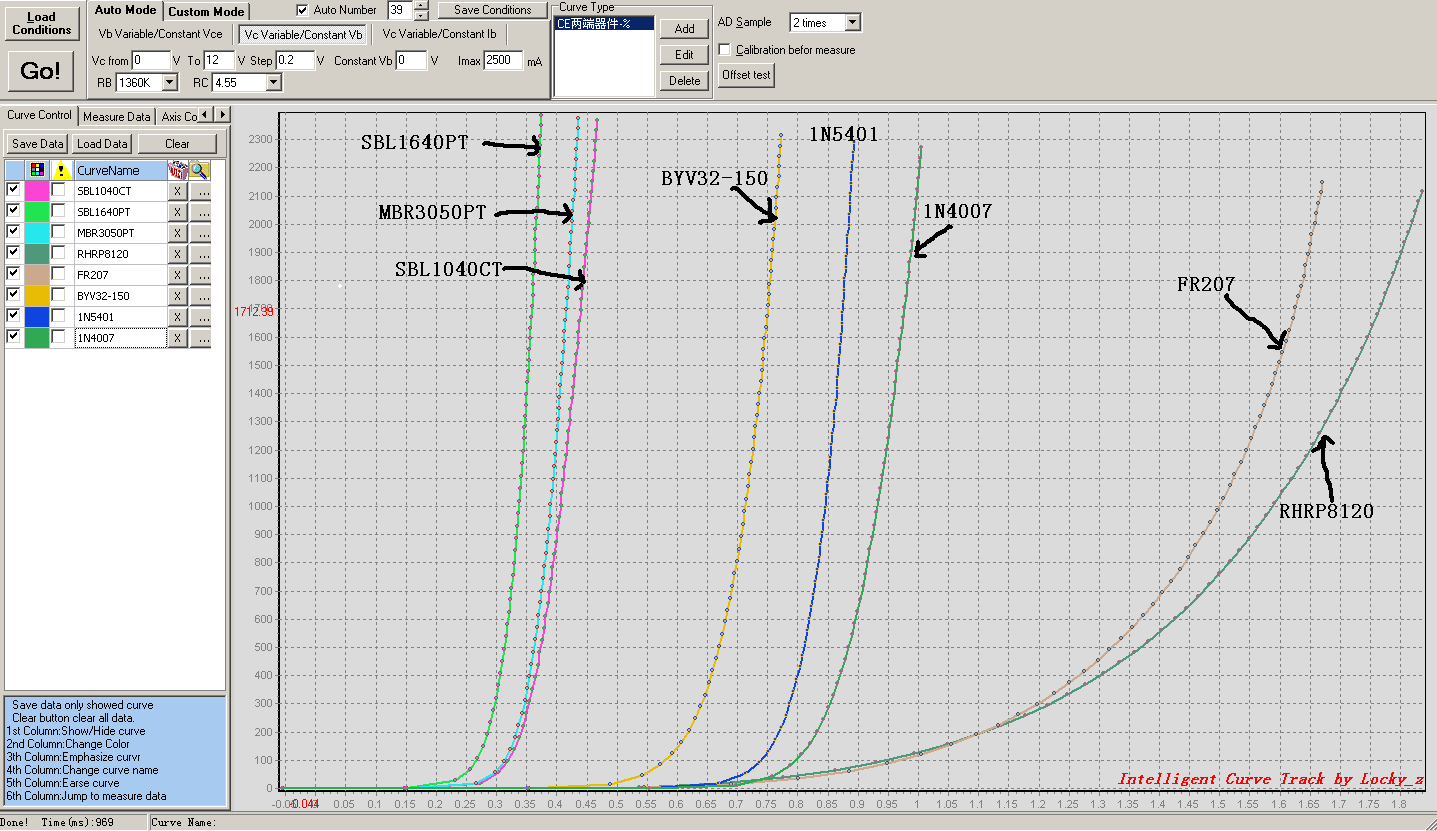Screen dimensions: 1437x831
Task: Click the erase-curve trash can header icon
Action: (x=176, y=170)
